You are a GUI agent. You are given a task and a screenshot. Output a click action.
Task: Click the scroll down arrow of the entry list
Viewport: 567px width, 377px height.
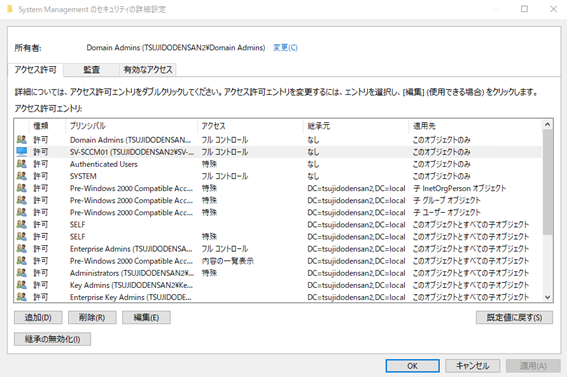[547, 297]
